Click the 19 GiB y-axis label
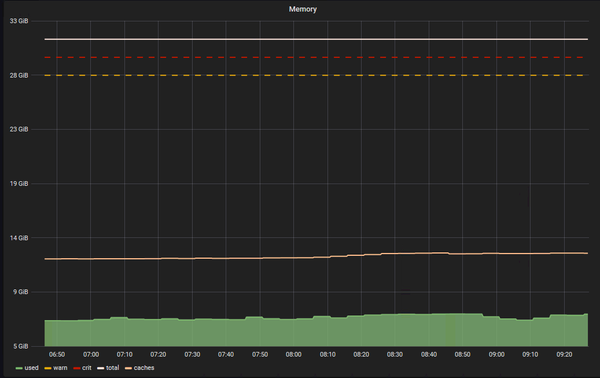The width and height of the screenshot is (600, 378). [19, 184]
